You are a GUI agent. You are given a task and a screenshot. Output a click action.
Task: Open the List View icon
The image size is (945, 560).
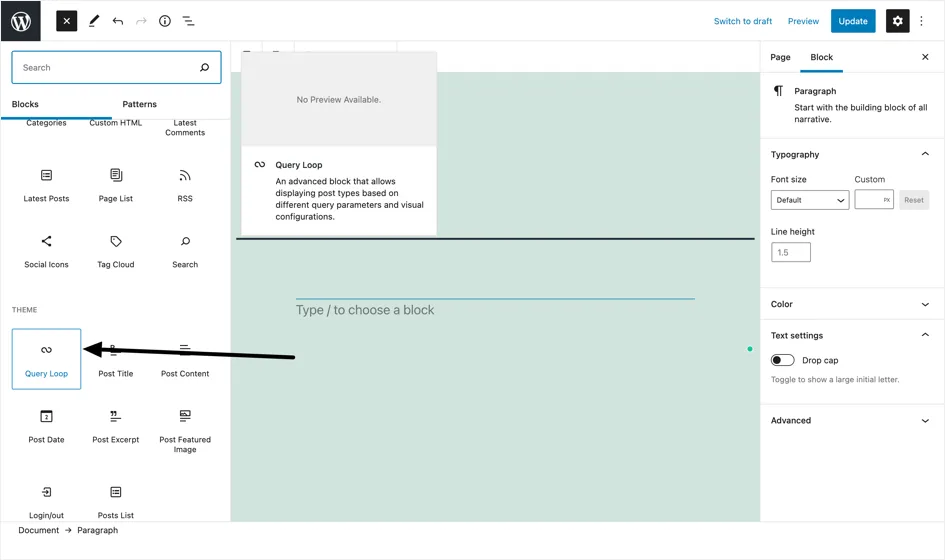pos(189,21)
